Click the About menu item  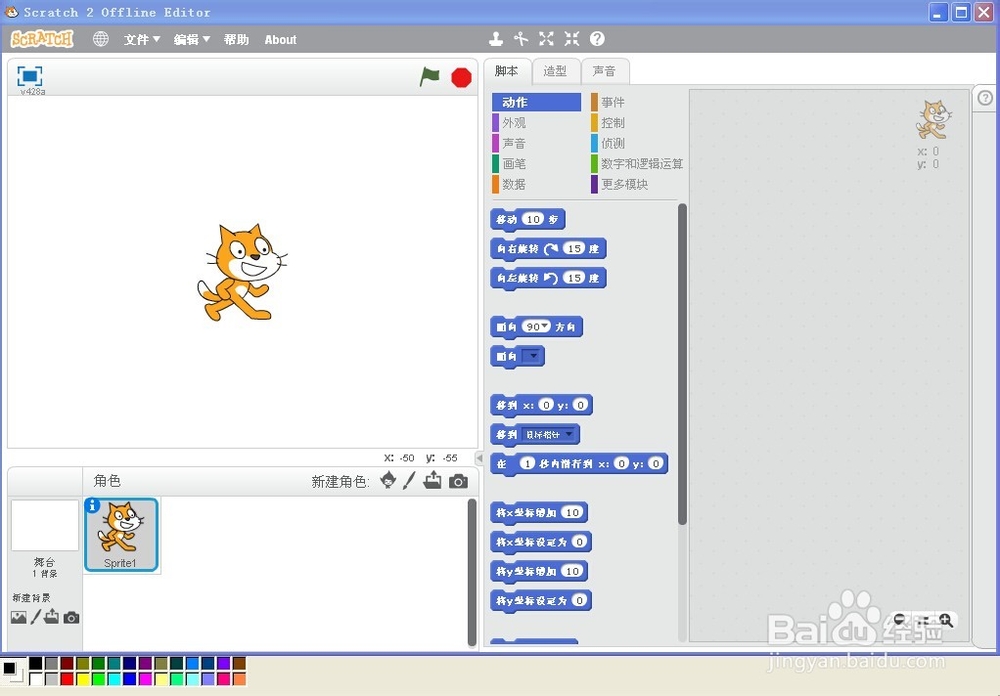tap(281, 40)
